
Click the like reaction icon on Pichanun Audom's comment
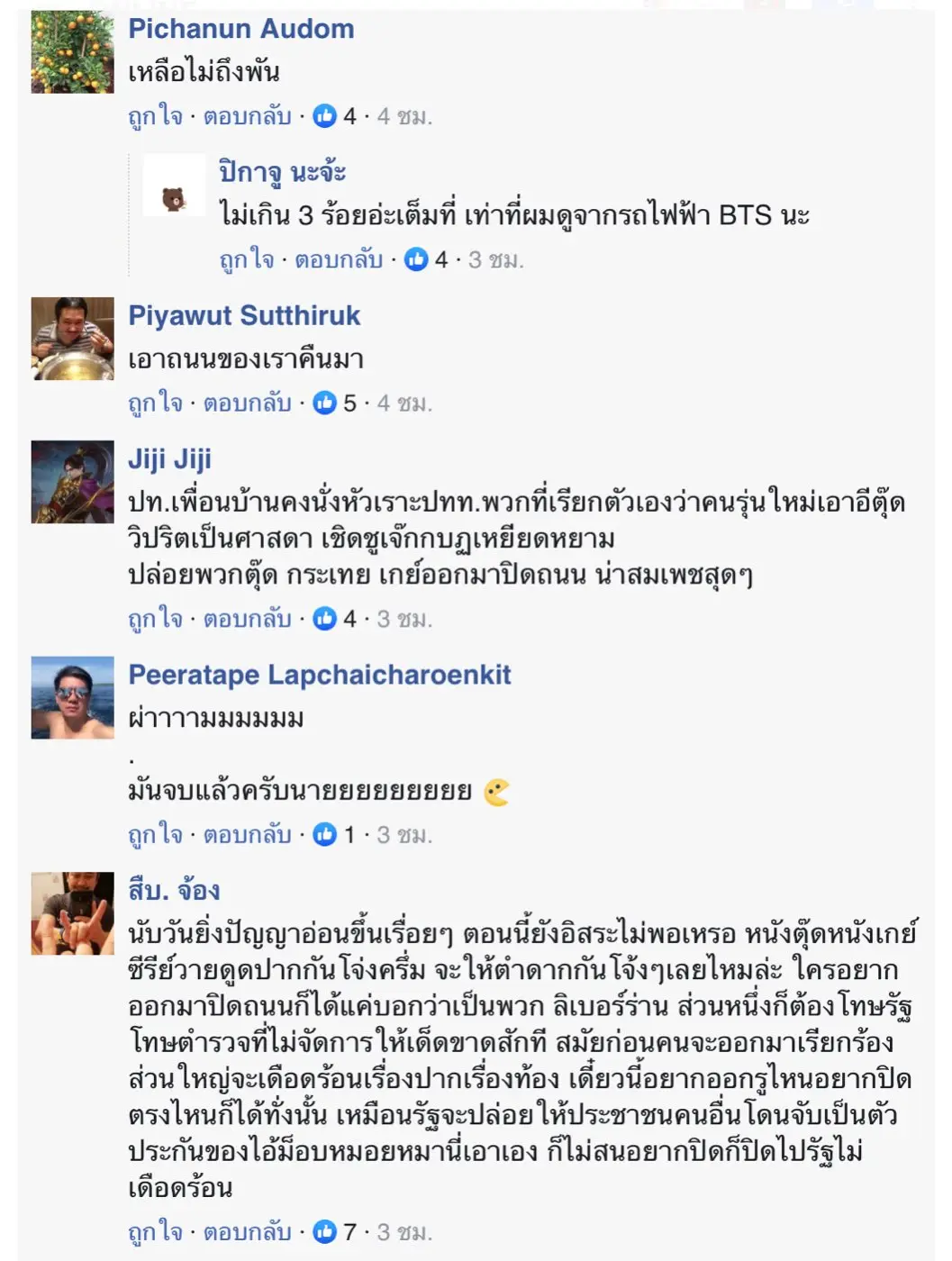click(324, 116)
